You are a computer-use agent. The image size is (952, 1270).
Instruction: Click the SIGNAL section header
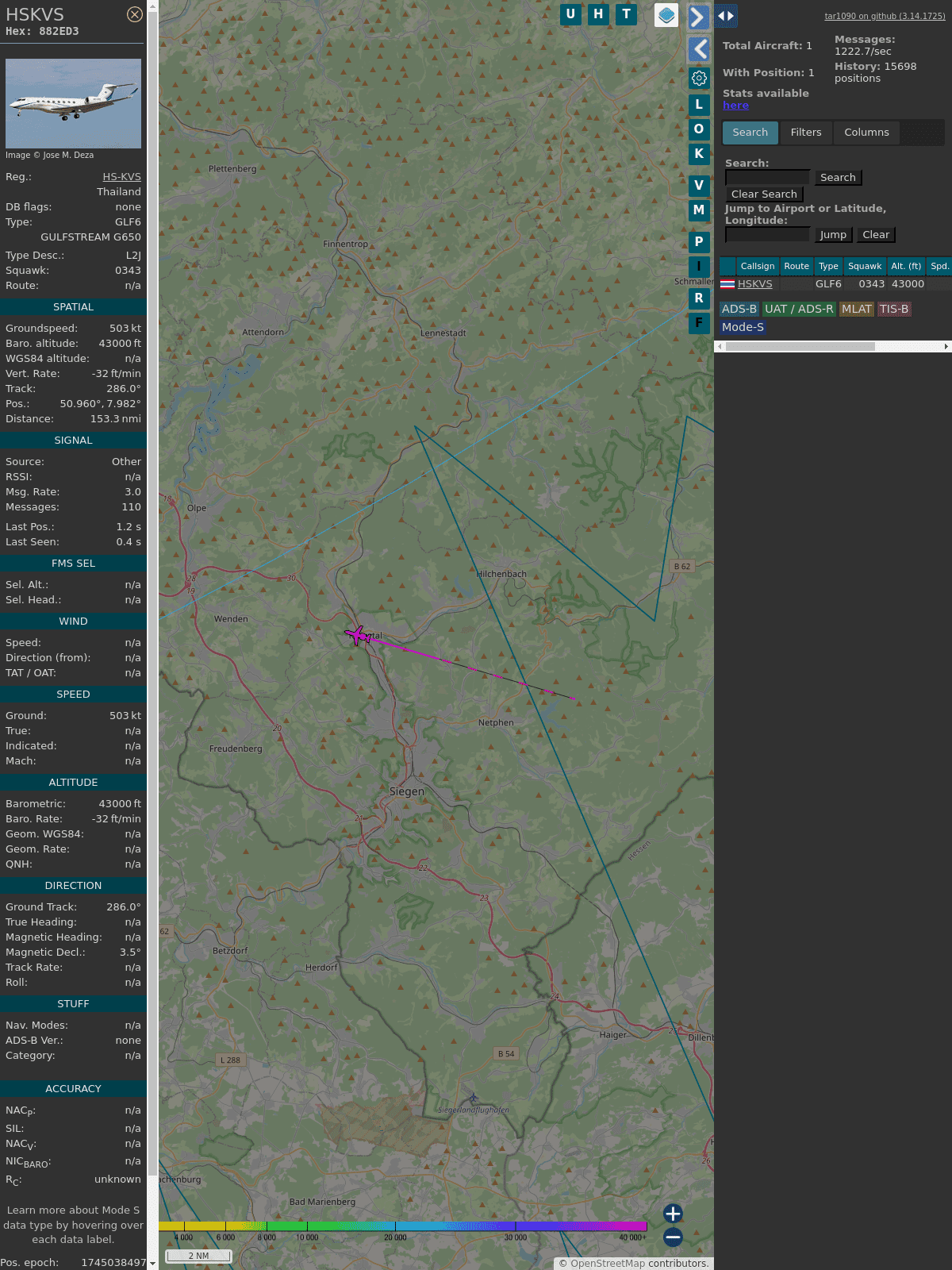[73, 441]
